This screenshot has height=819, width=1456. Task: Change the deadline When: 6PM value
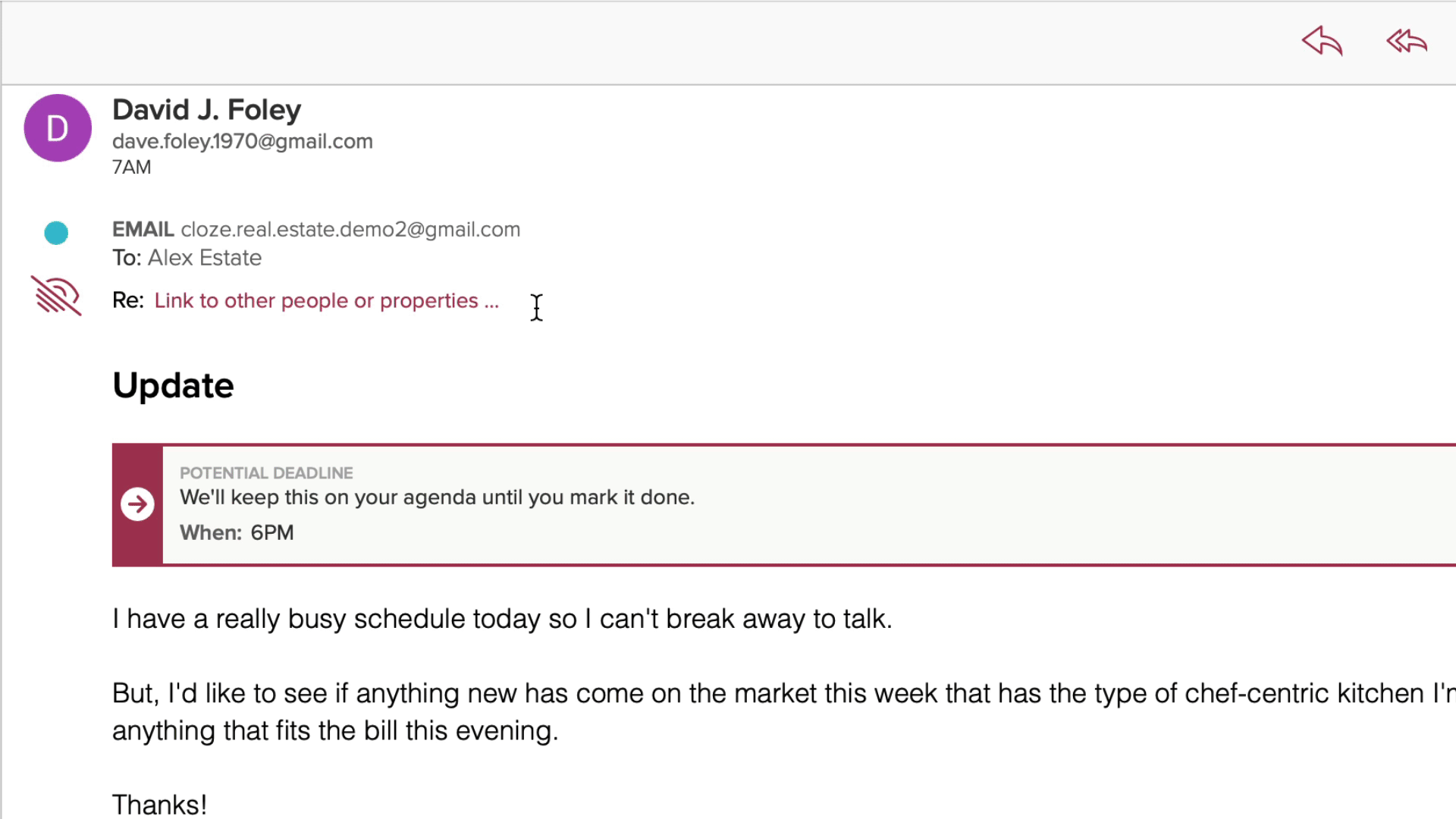click(272, 533)
